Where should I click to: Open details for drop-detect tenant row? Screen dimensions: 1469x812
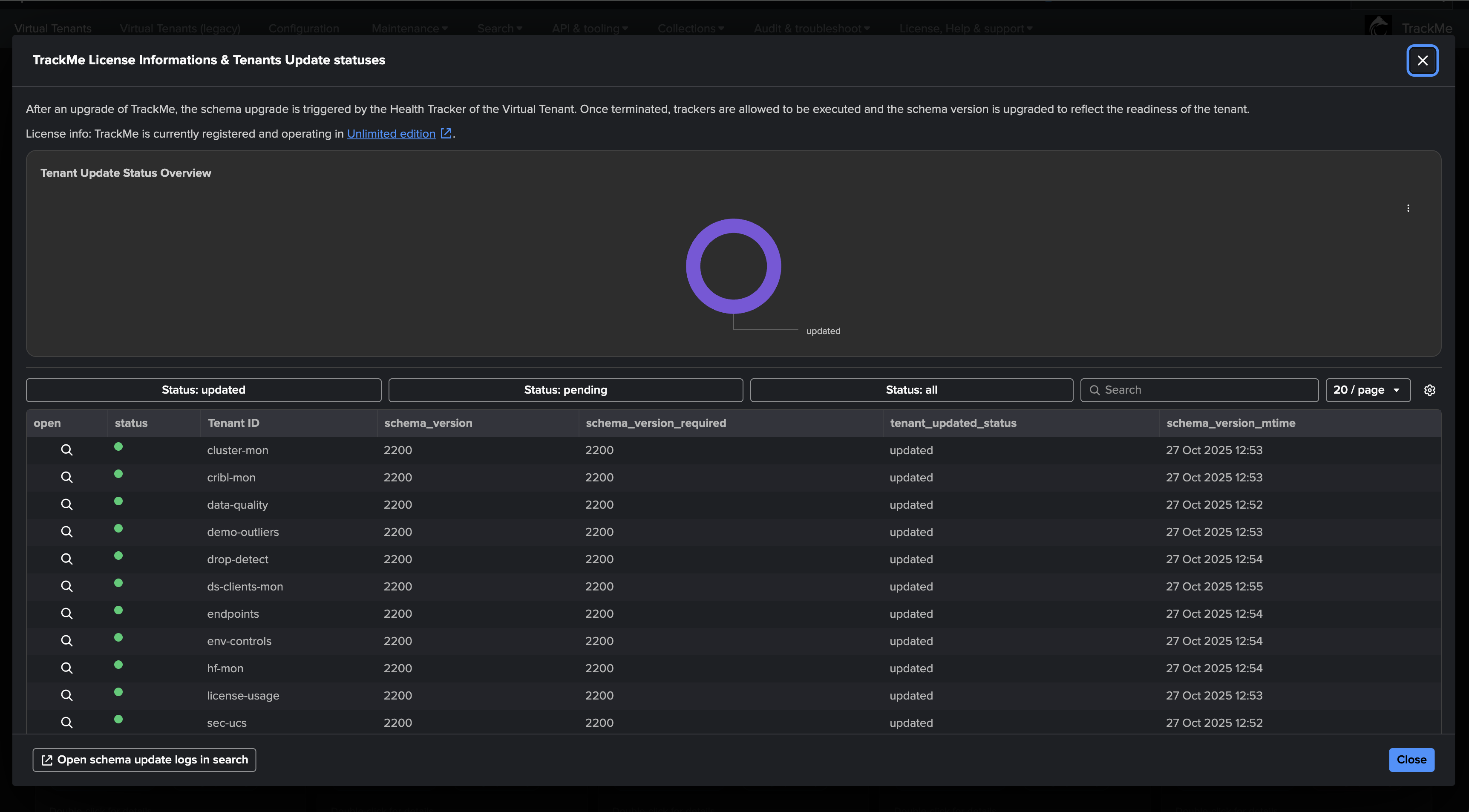(67, 559)
